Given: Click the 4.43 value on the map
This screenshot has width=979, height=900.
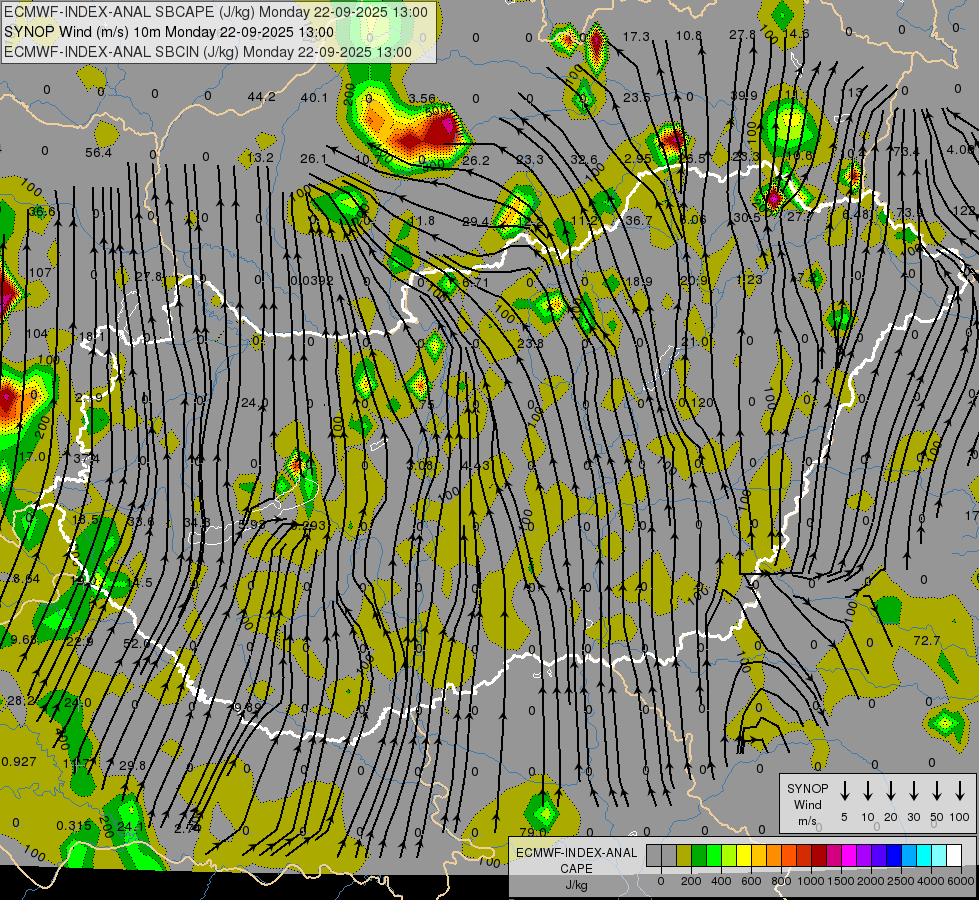Looking at the screenshot, I should 476,465.
